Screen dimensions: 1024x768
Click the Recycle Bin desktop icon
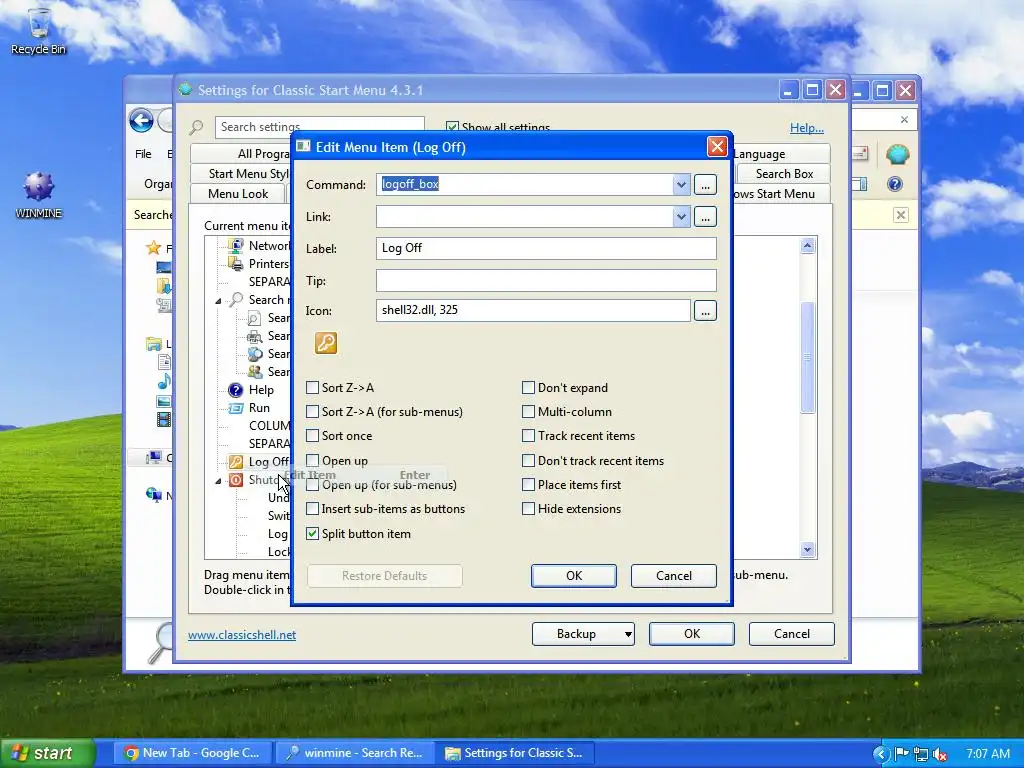pyautogui.click(x=39, y=31)
